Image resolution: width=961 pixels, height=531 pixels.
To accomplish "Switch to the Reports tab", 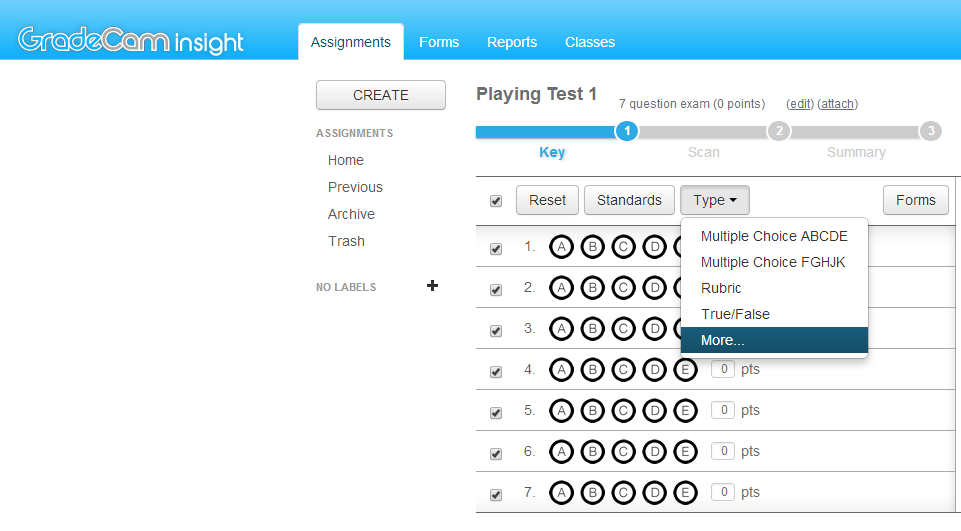I will click(x=512, y=42).
